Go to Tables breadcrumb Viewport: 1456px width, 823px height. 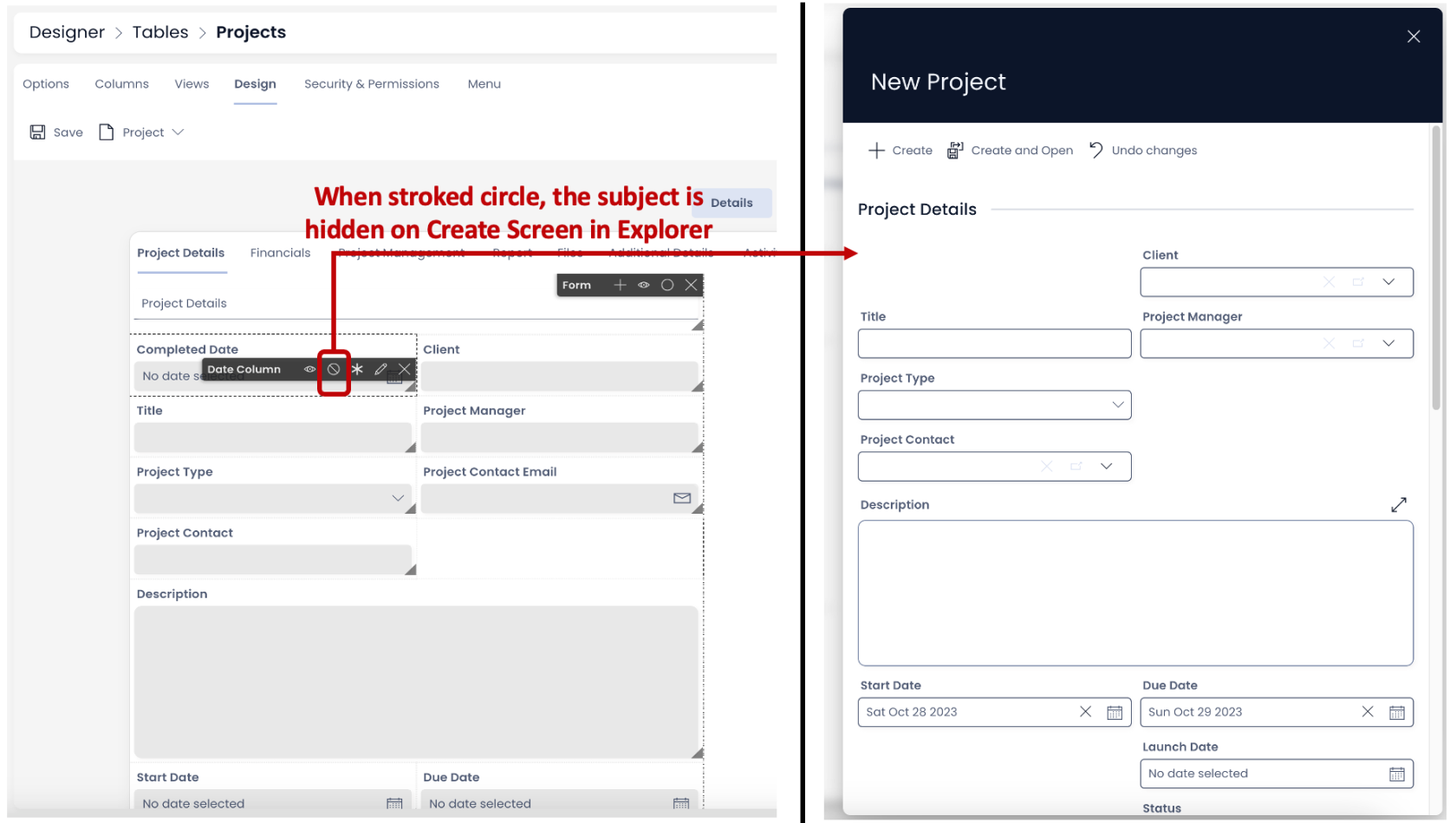(160, 32)
